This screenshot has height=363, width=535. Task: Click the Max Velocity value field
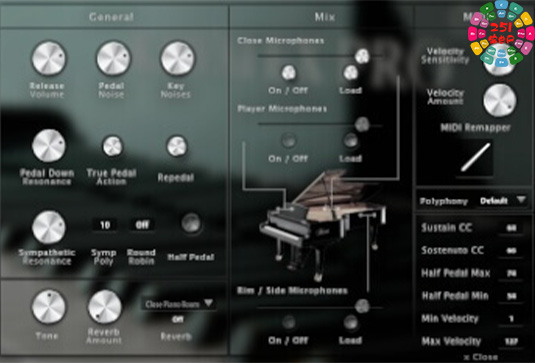coord(511,341)
